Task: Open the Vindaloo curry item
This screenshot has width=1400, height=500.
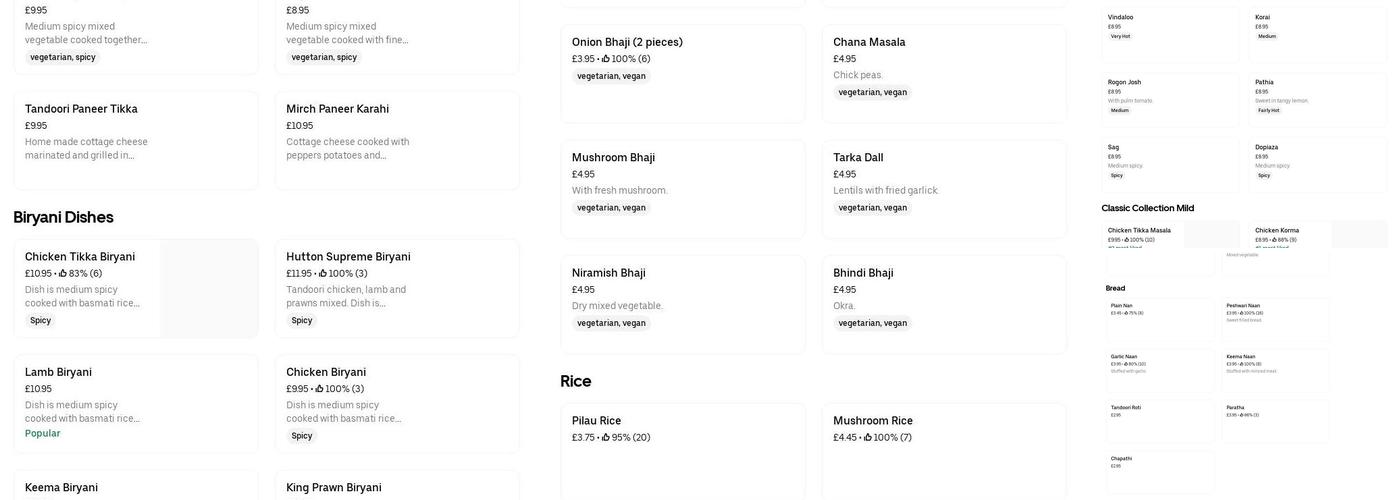Action: click(x=1120, y=17)
